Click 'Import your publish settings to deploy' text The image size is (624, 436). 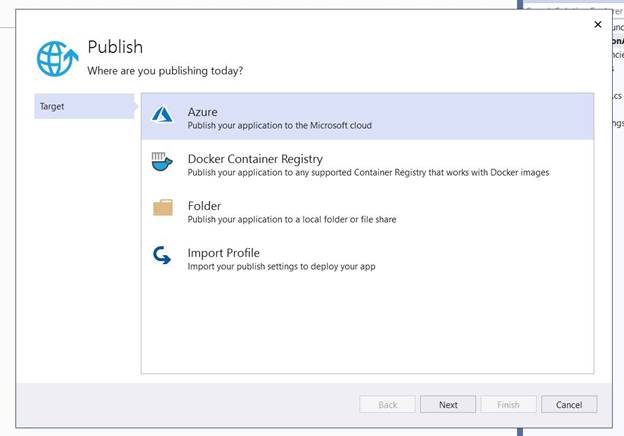coord(281,267)
